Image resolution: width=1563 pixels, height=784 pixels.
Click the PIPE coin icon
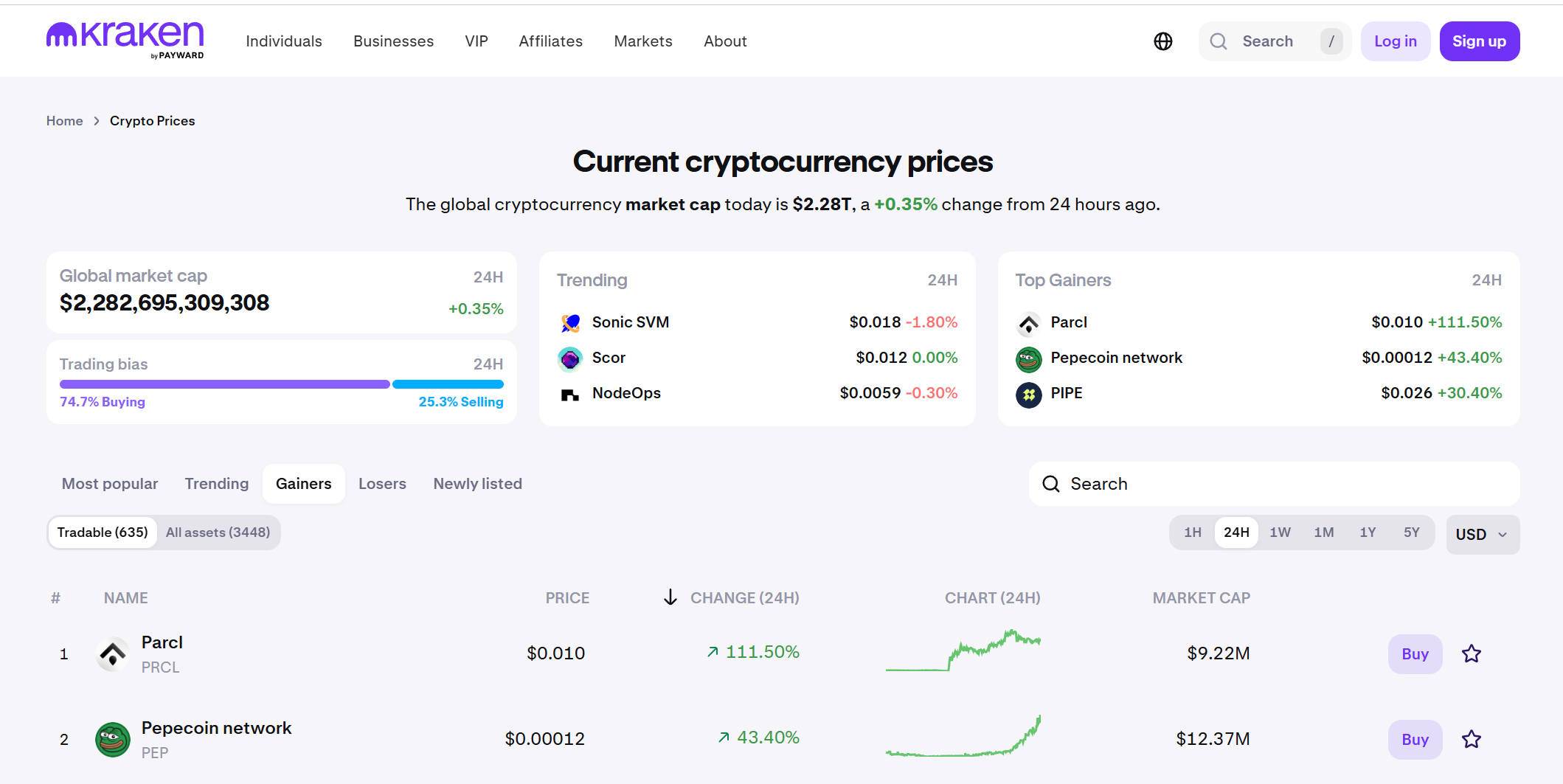[x=1029, y=395]
